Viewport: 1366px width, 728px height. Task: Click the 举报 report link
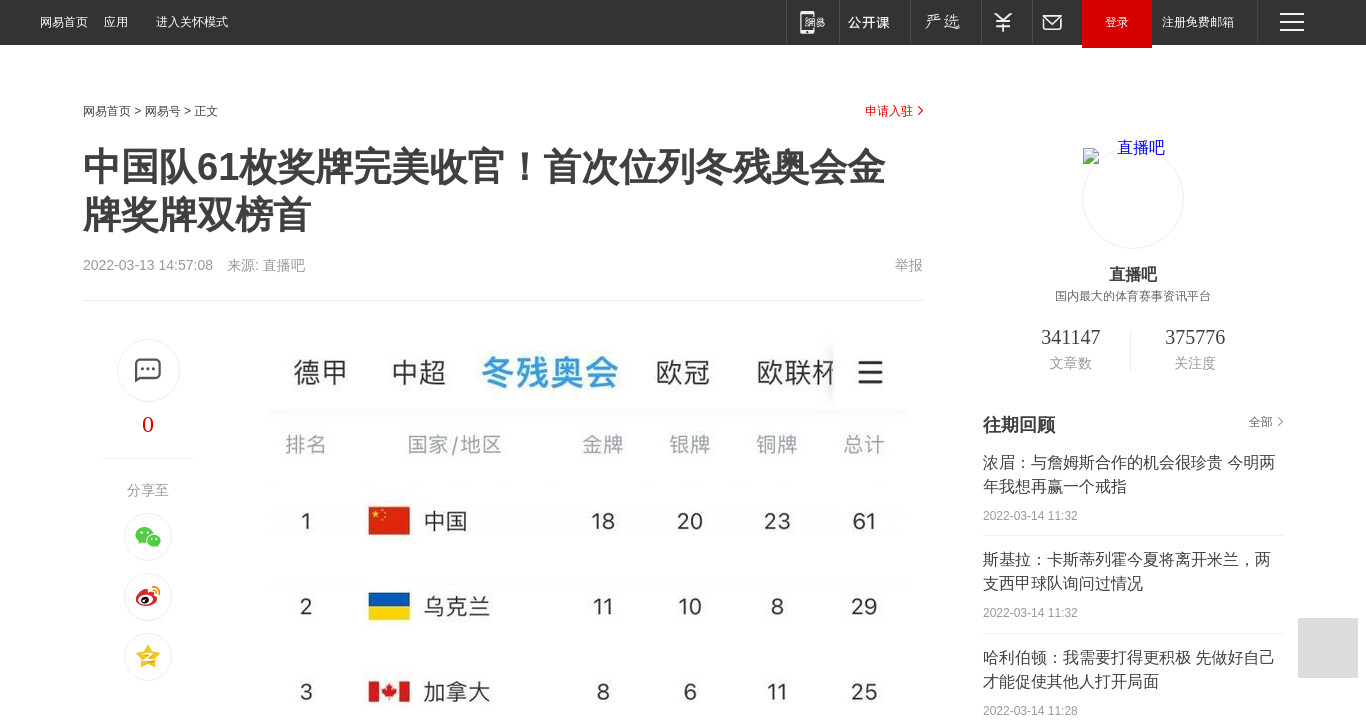point(909,265)
